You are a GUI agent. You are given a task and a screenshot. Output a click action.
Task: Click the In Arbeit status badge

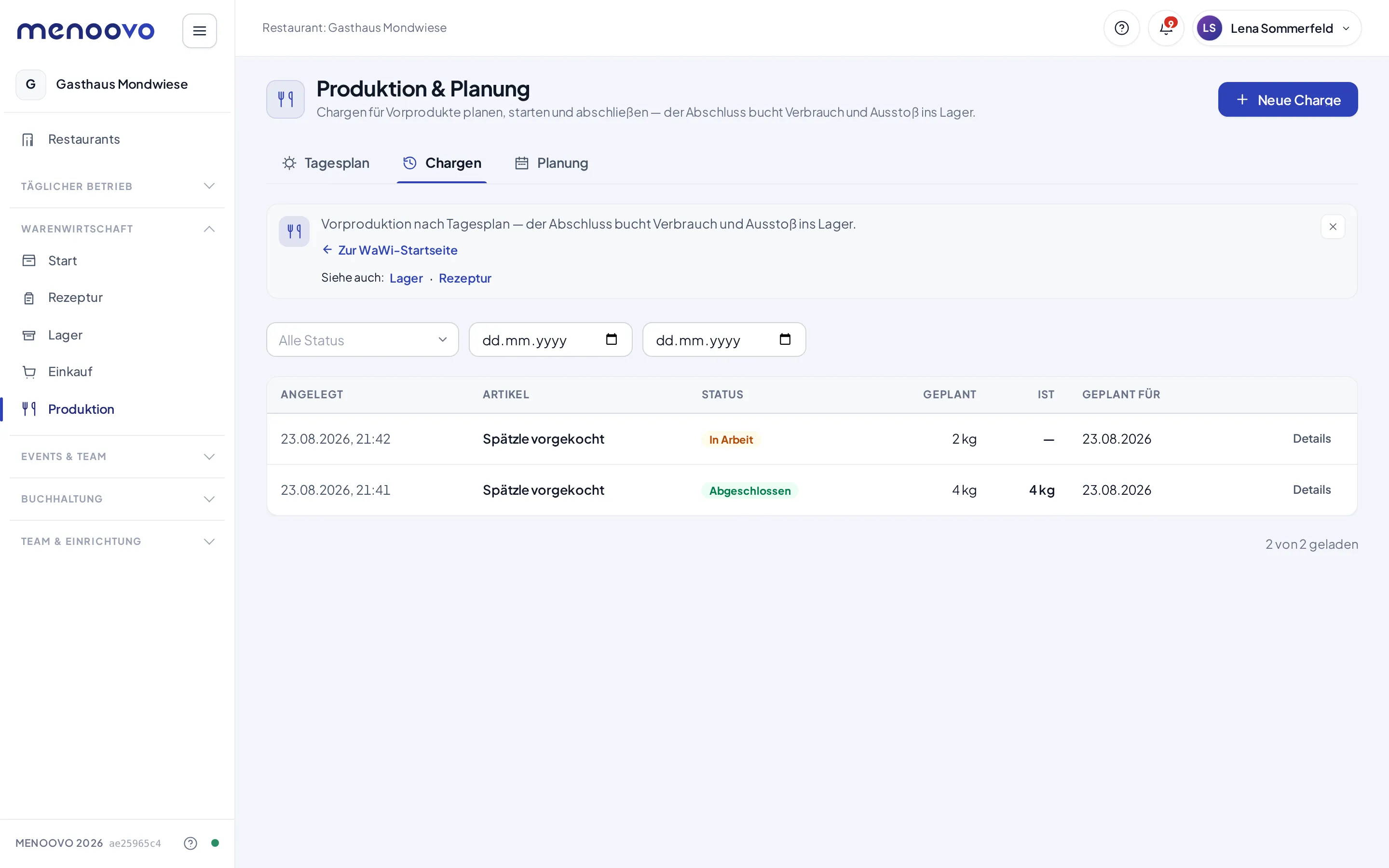pyautogui.click(x=730, y=440)
